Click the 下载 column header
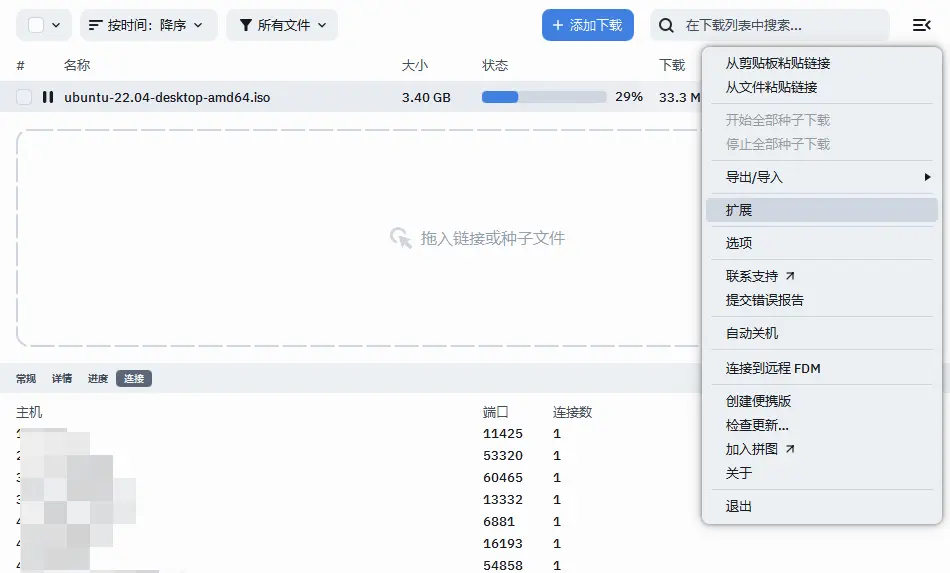Viewport: 950px width, 573px height. point(672,65)
